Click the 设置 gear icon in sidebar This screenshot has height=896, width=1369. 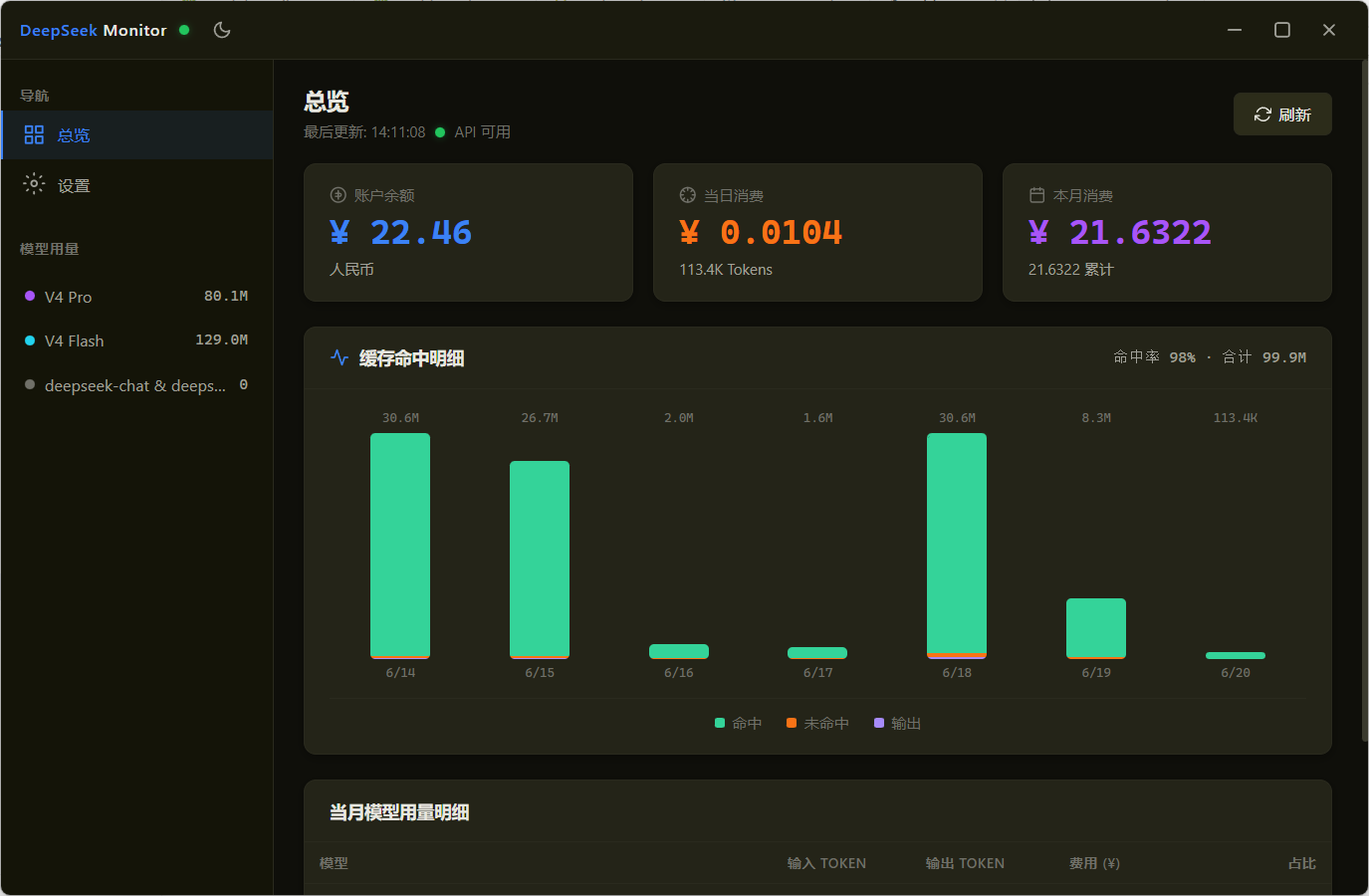pos(34,184)
